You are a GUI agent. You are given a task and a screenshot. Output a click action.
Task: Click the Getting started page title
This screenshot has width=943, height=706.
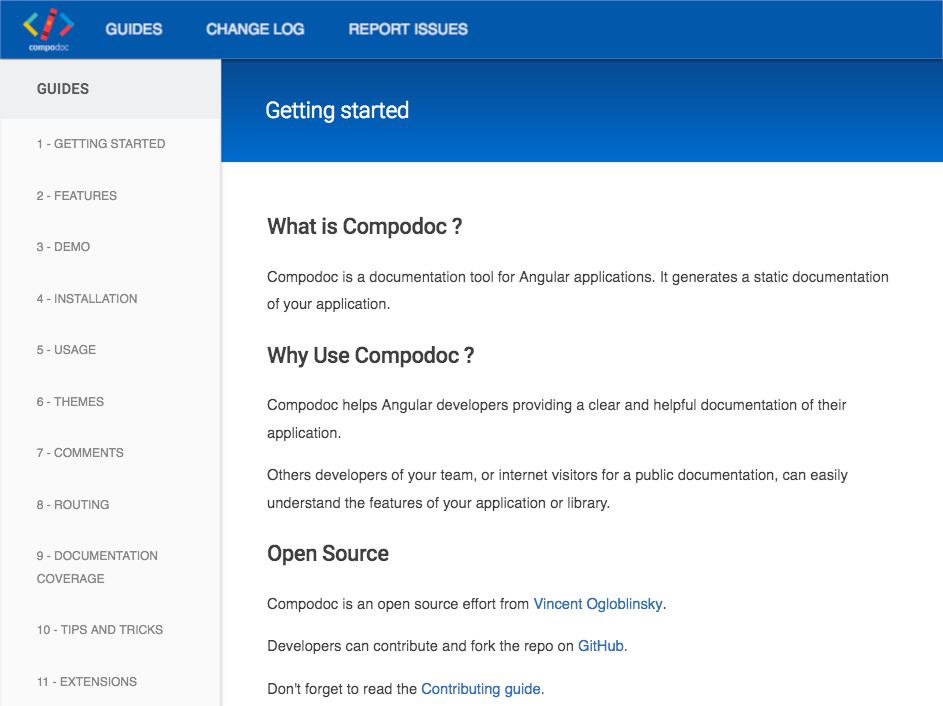point(337,111)
